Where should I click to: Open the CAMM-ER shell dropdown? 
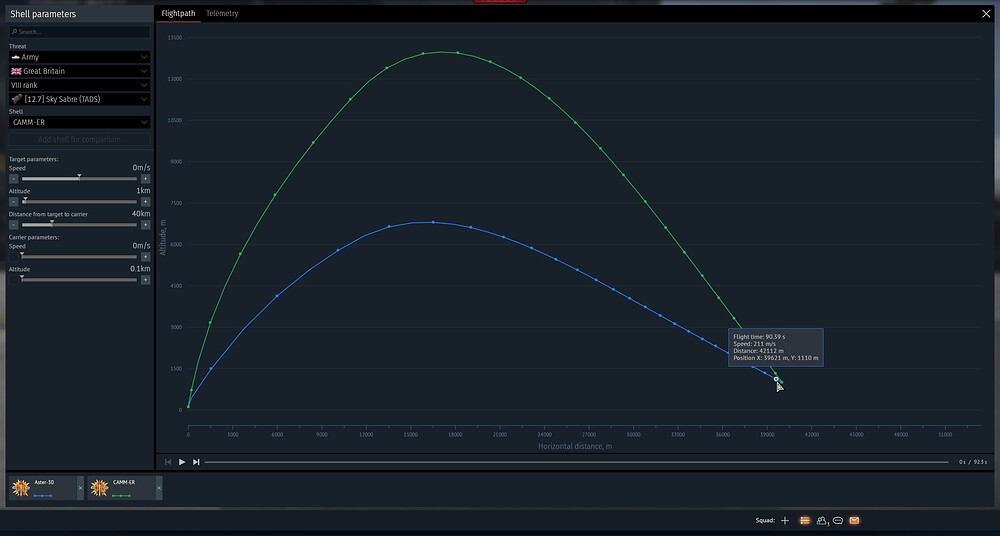point(80,122)
